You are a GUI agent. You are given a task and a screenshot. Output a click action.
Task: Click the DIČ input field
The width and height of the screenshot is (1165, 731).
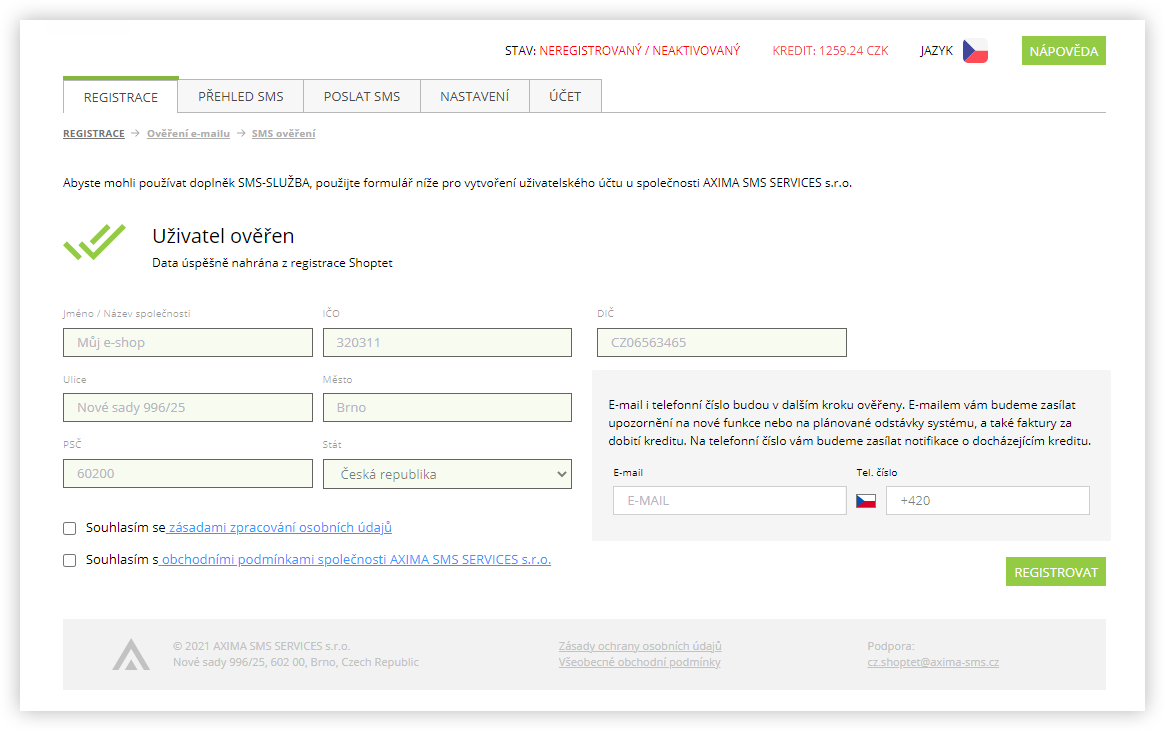721,342
